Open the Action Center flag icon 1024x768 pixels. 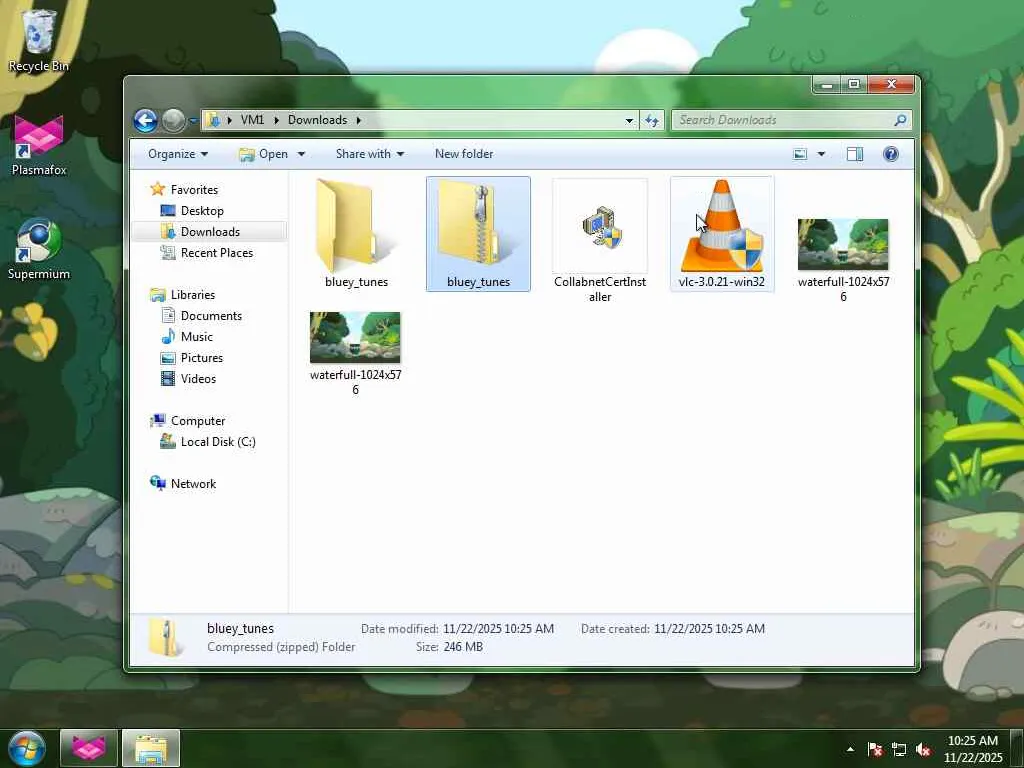point(874,749)
